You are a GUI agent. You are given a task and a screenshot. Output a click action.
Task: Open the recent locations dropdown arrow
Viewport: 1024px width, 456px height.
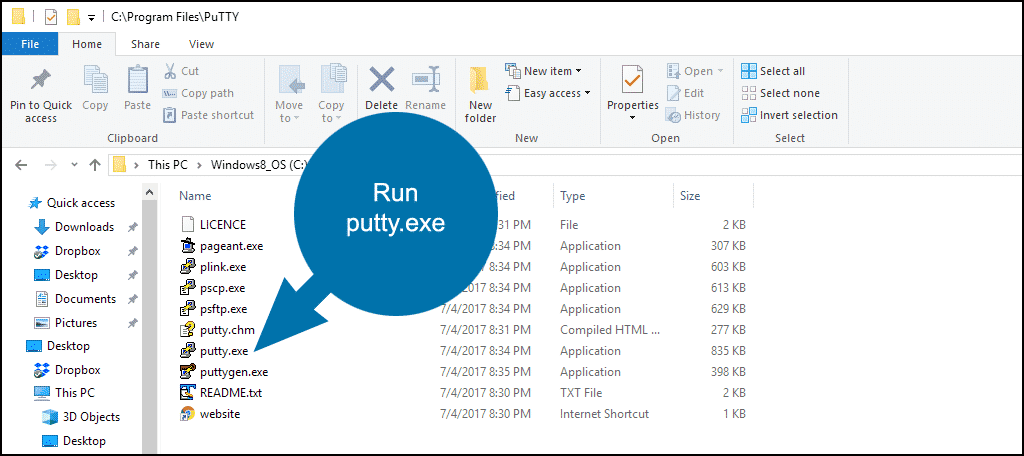[74, 165]
